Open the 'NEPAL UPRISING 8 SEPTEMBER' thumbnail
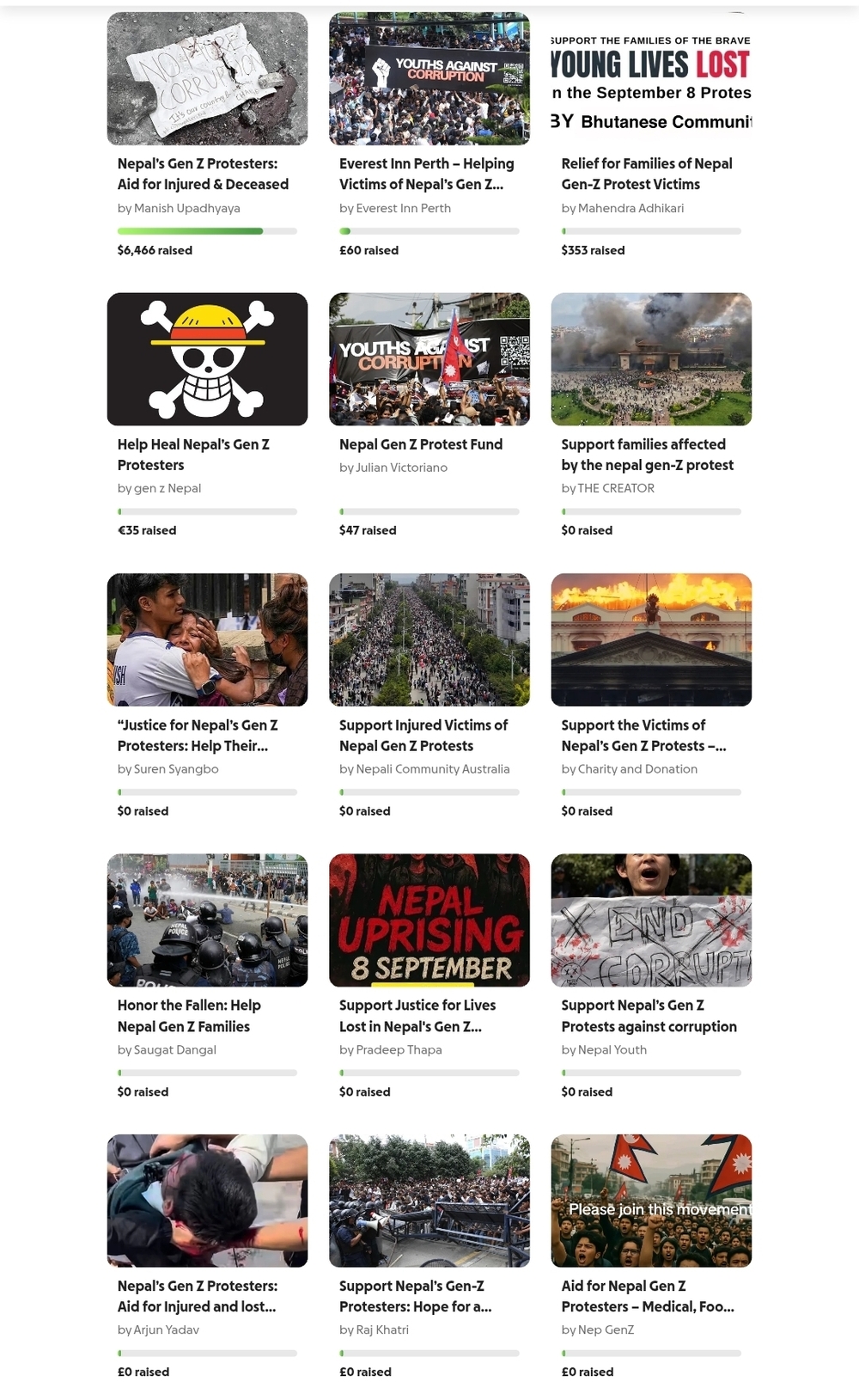This screenshot has height=1400, width=859. (x=429, y=920)
